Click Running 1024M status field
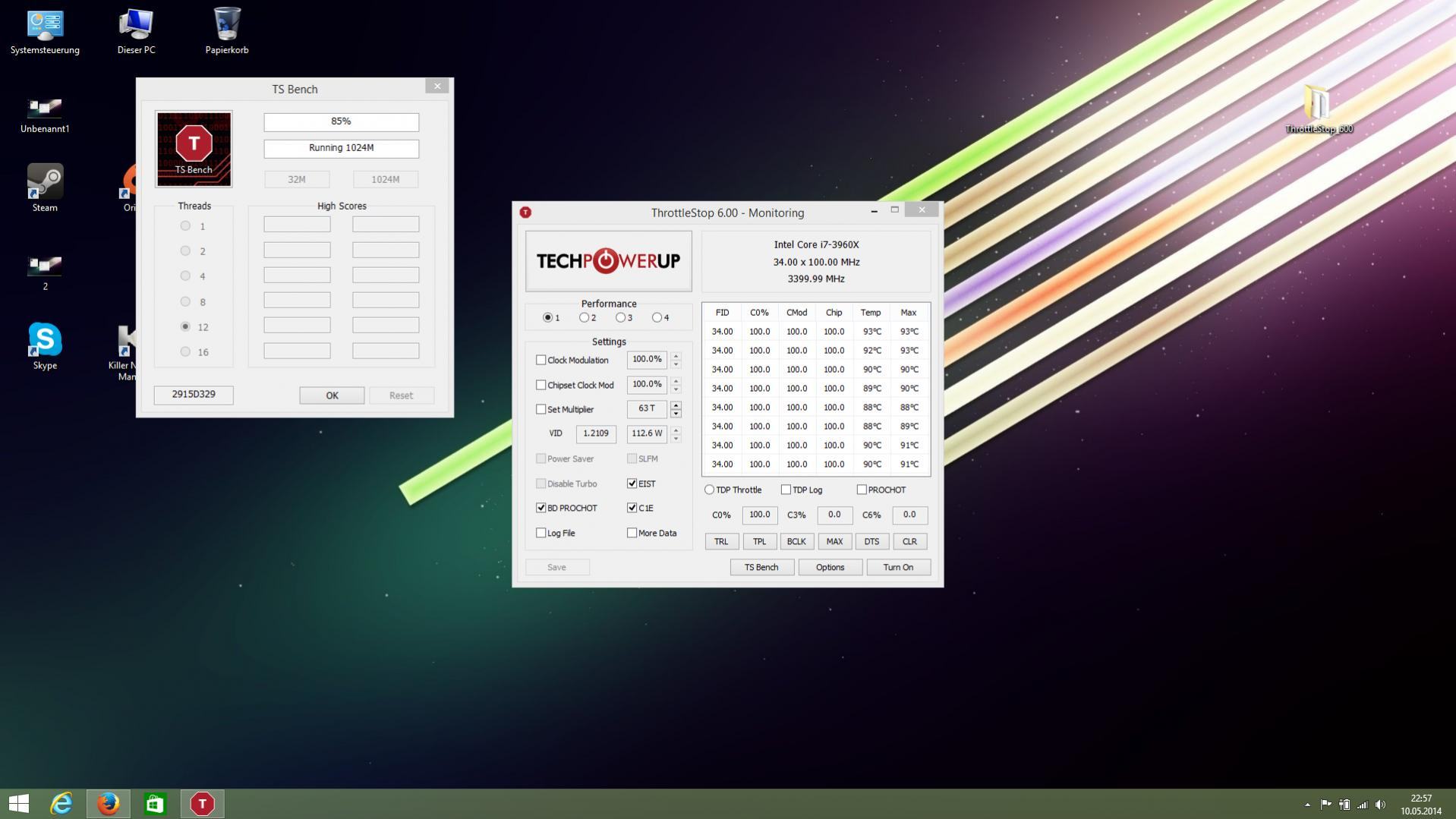 point(341,148)
